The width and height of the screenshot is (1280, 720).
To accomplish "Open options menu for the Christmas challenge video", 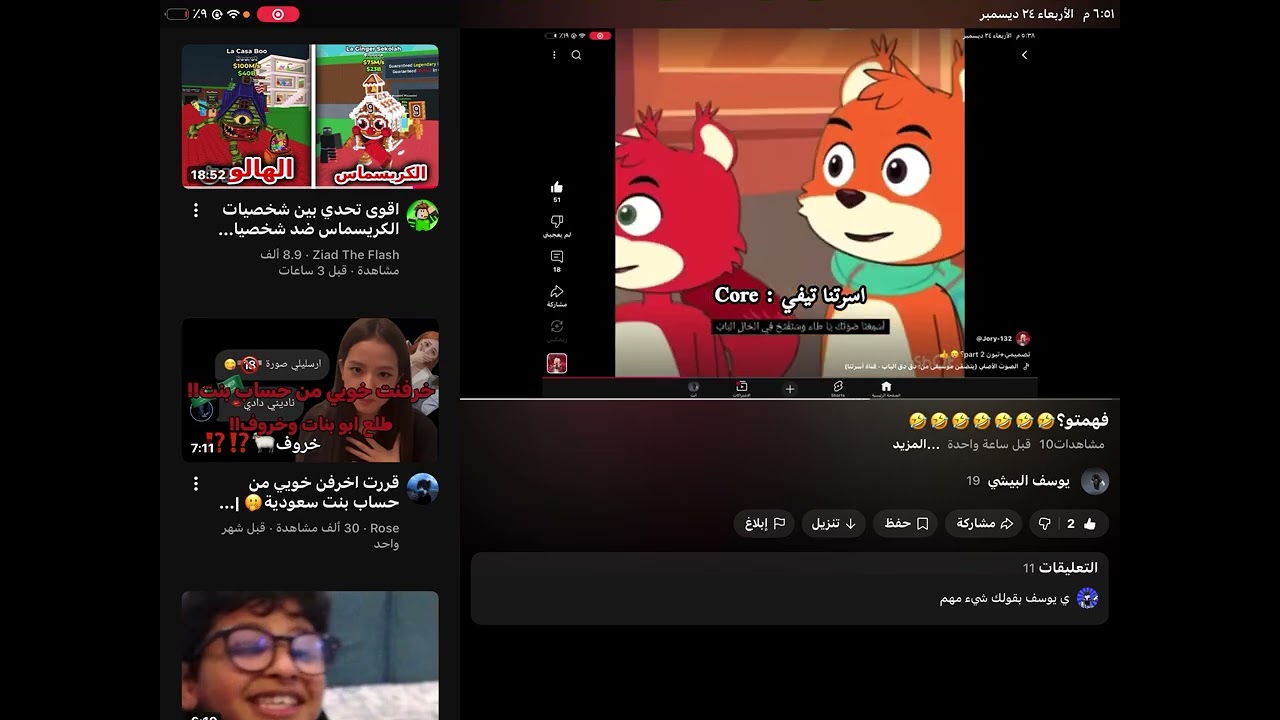I will click(196, 210).
